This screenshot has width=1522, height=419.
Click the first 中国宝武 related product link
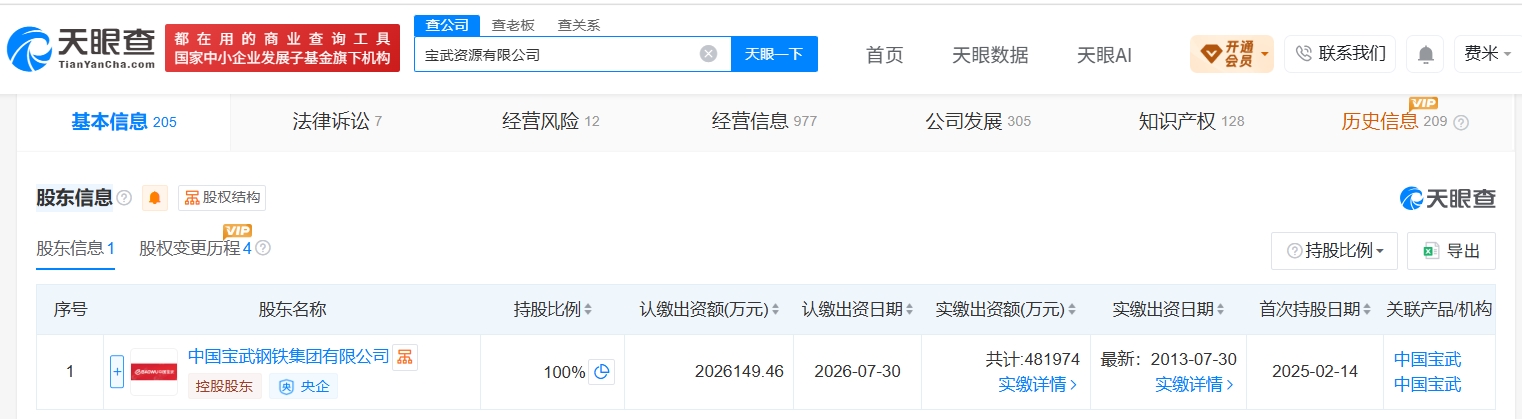(x=1428, y=359)
